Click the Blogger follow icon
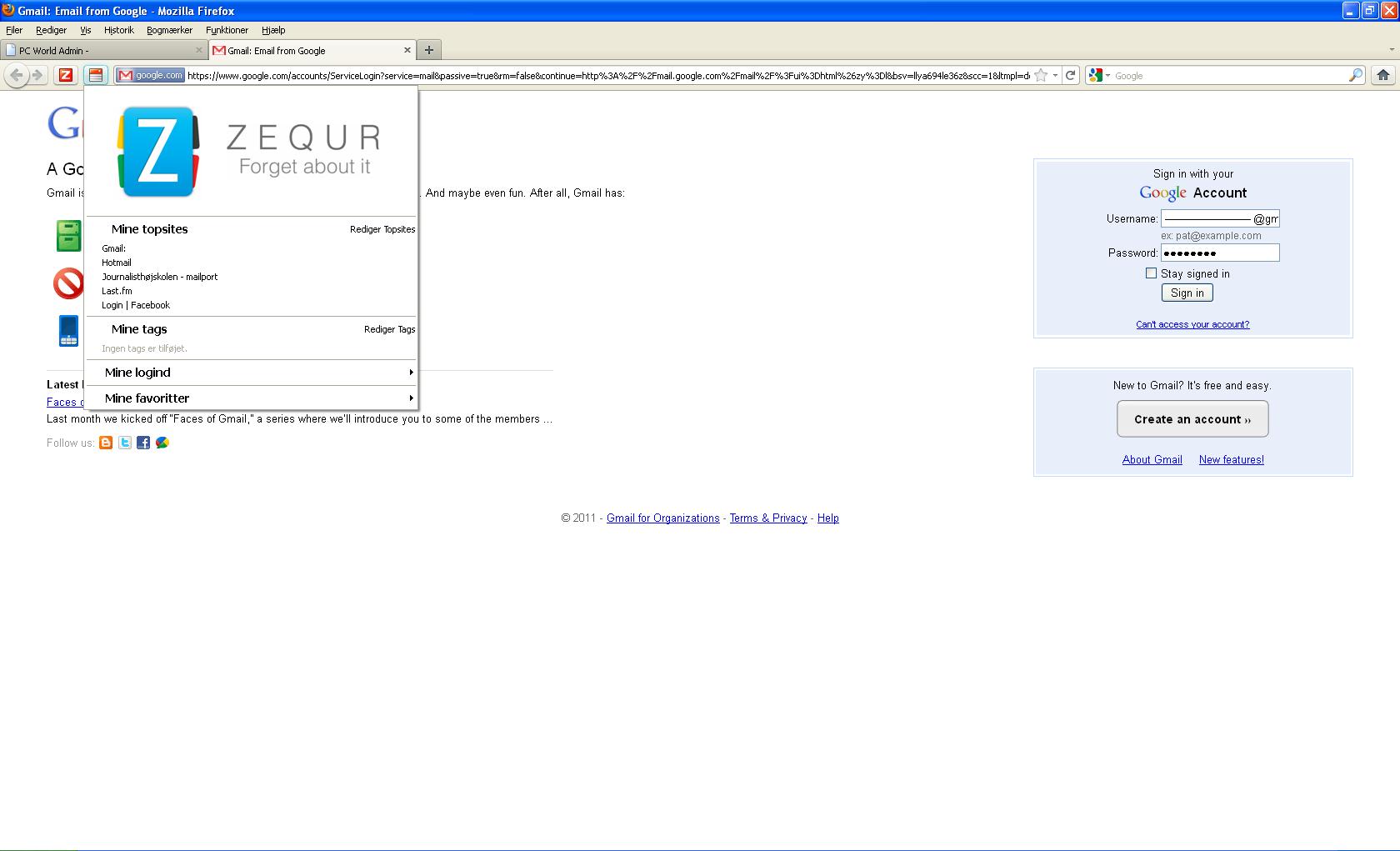The width and height of the screenshot is (1400, 851). (106, 443)
